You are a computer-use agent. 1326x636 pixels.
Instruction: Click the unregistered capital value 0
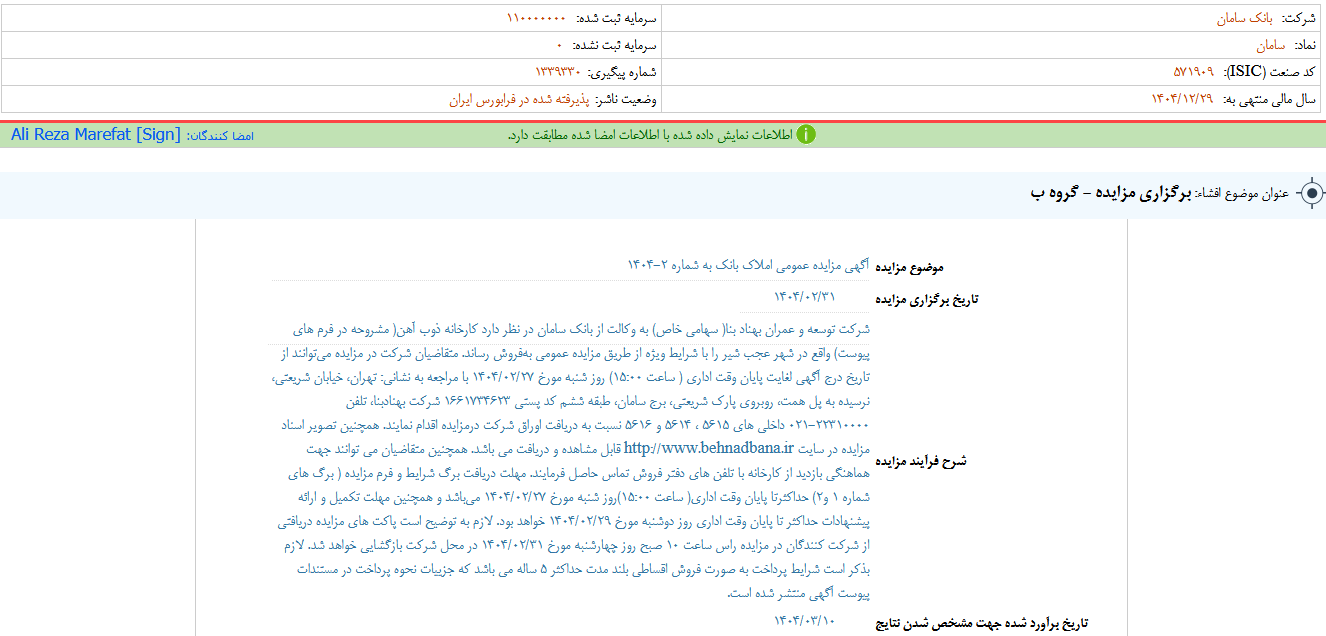point(560,45)
